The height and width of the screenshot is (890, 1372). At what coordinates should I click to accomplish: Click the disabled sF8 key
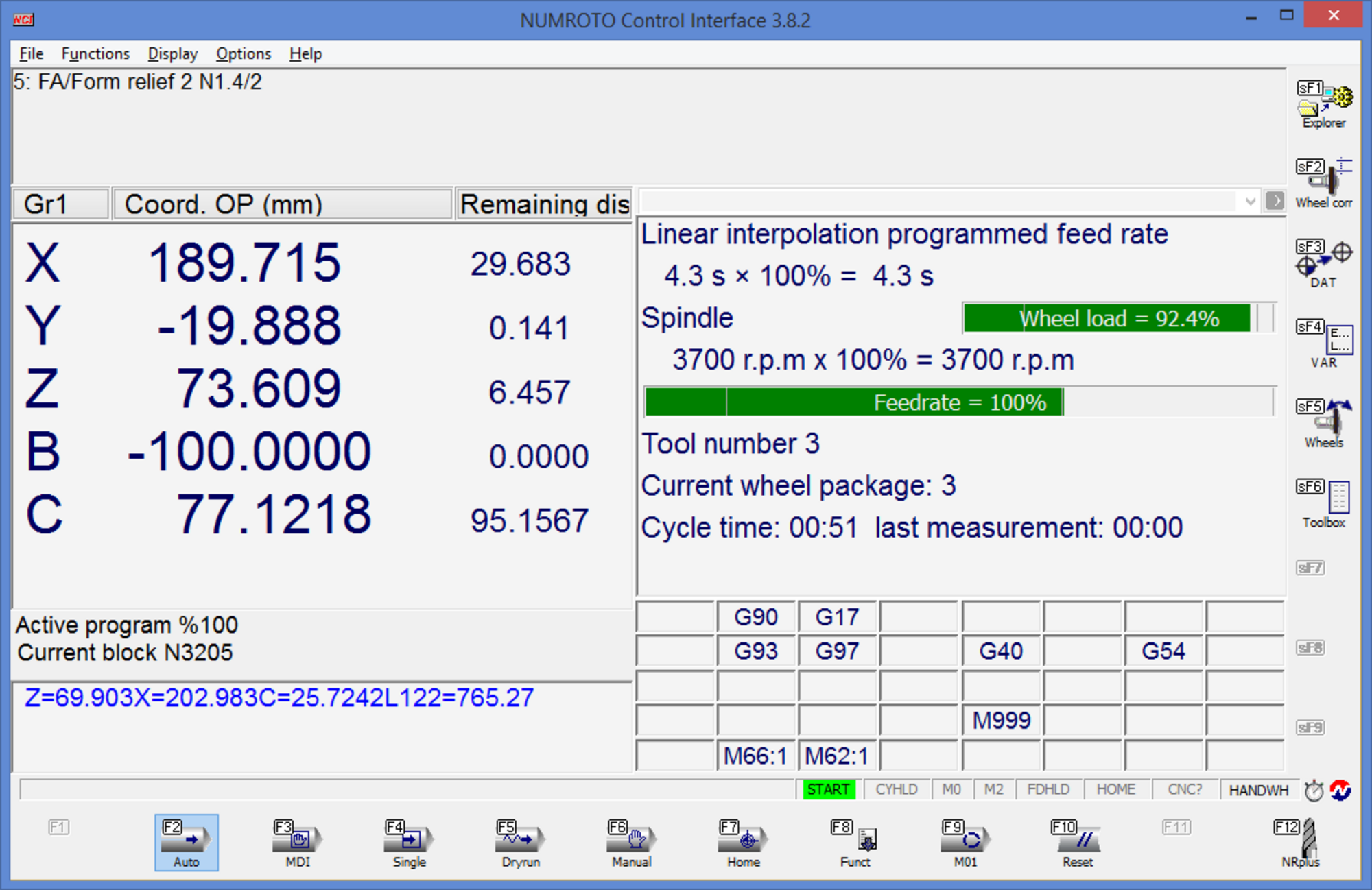tap(1310, 648)
